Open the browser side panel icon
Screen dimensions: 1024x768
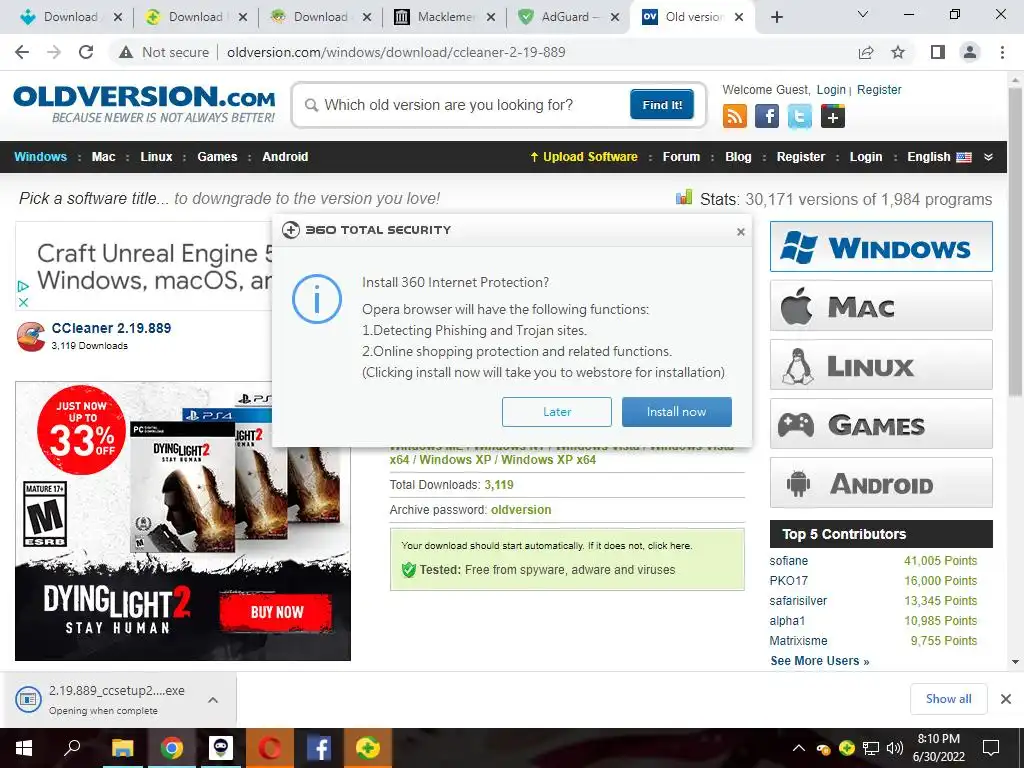pyautogui.click(x=938, y=52)
